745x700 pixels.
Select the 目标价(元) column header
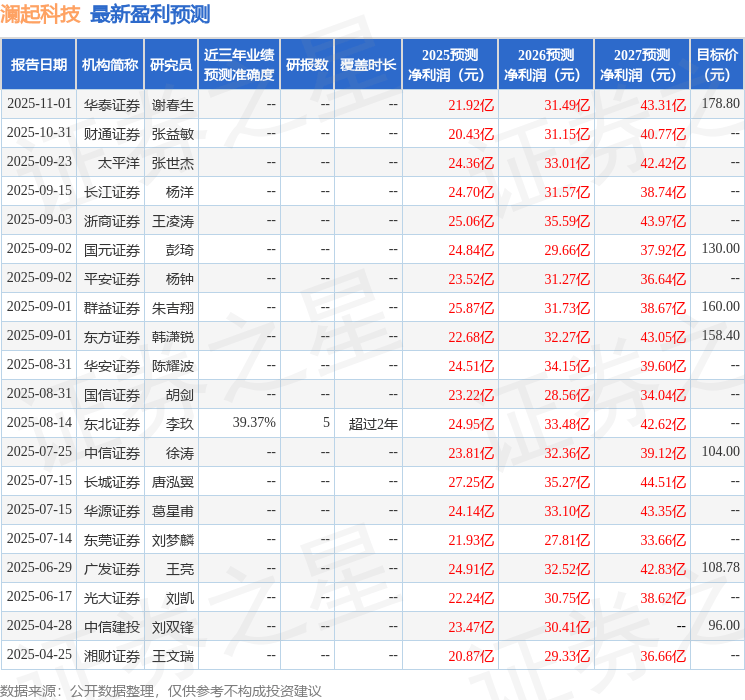[x=717, y=65]
